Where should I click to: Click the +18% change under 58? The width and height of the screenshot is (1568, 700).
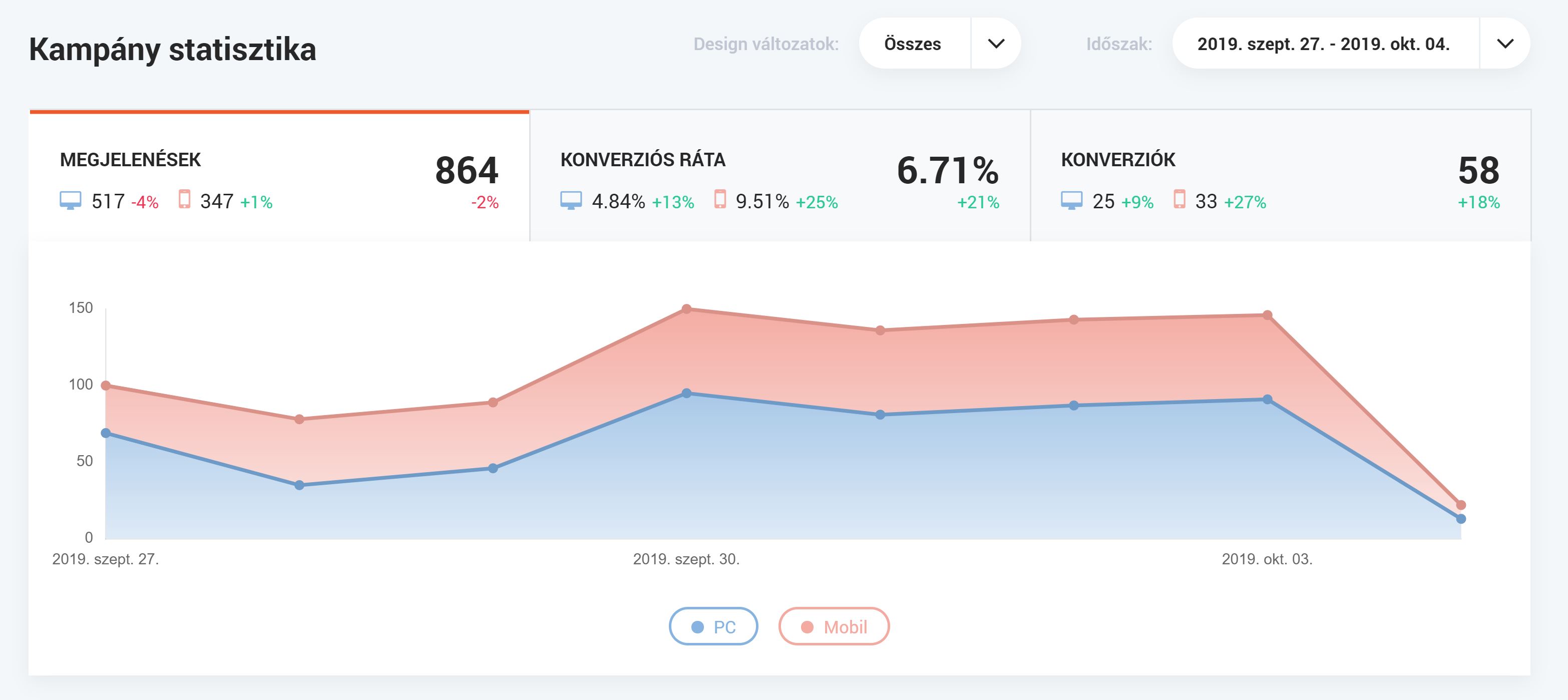[1478, 202]
